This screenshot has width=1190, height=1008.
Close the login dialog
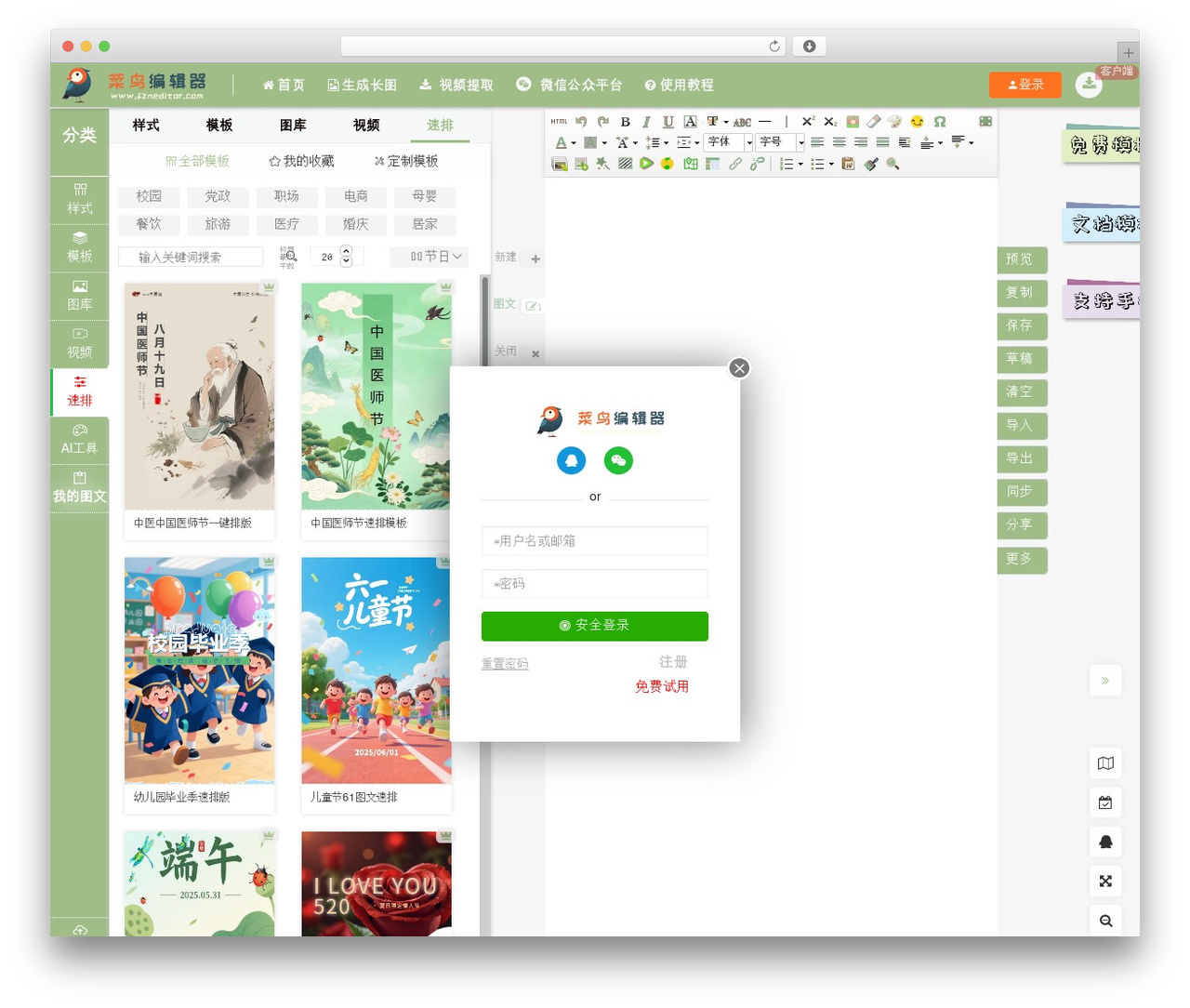pyautogui.click(x=739, y=368)
